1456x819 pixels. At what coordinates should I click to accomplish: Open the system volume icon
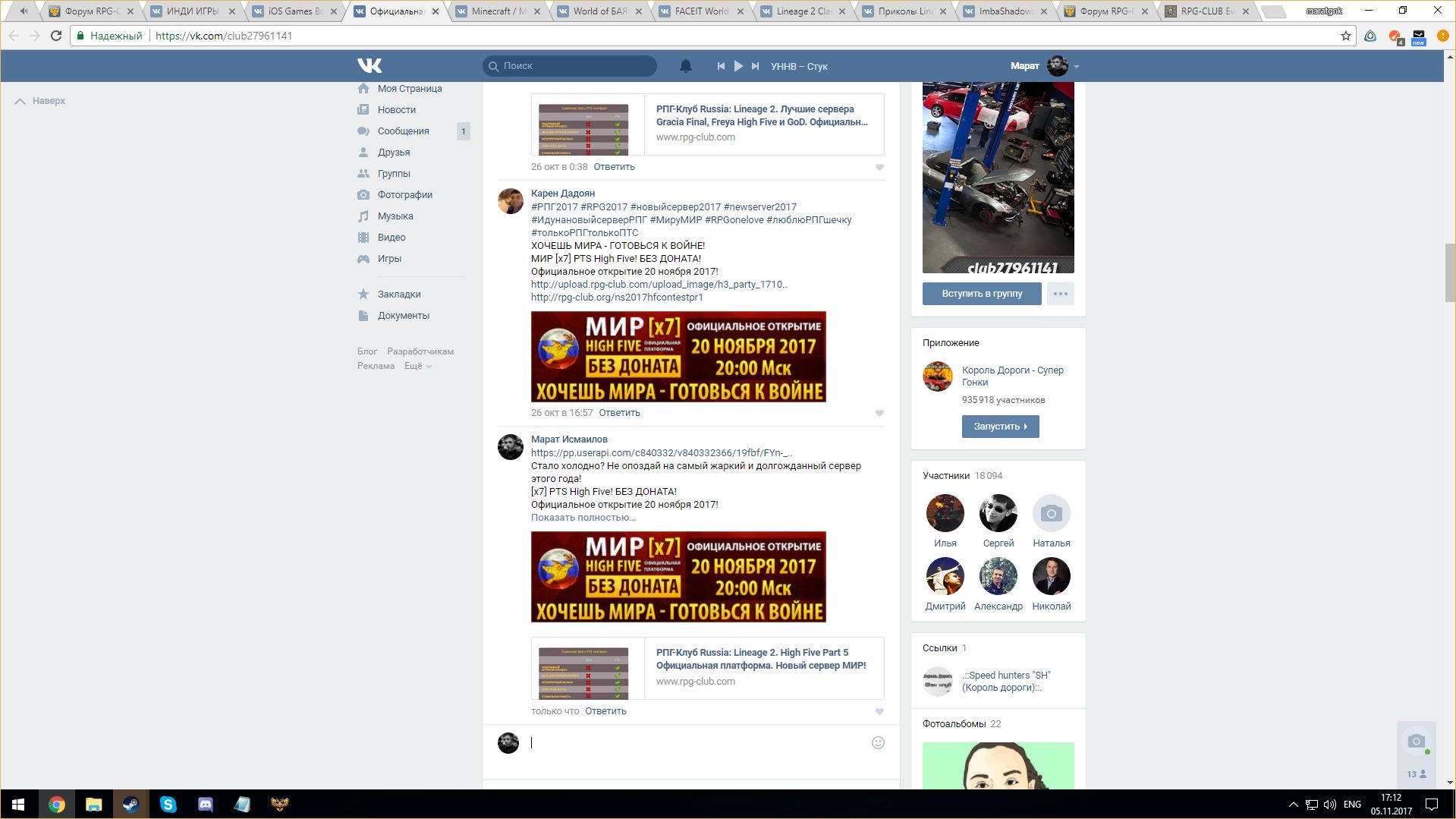tap(1329, 805)
